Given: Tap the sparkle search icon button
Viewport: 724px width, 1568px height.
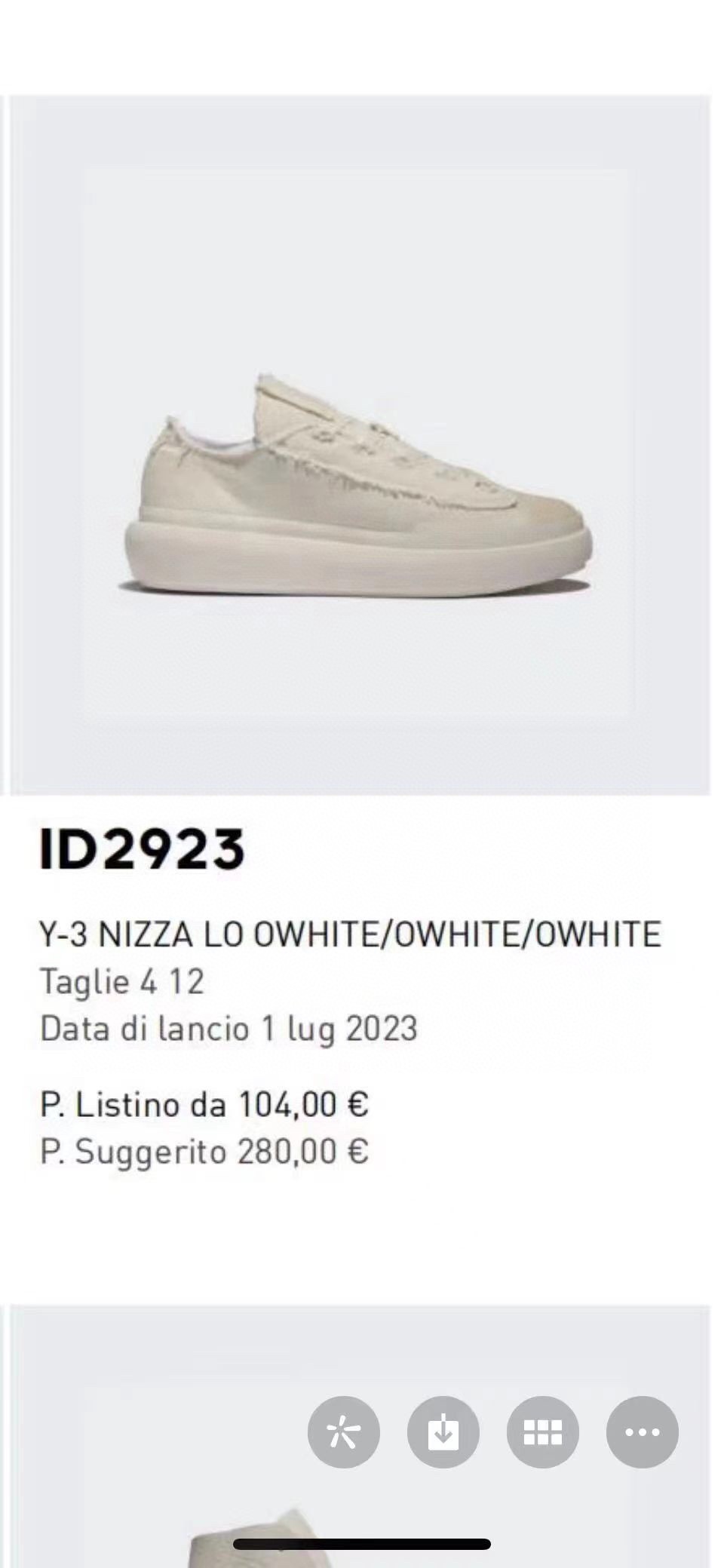Looking at the screenshot, I should pyautogui.click(x=343, y=1431).
